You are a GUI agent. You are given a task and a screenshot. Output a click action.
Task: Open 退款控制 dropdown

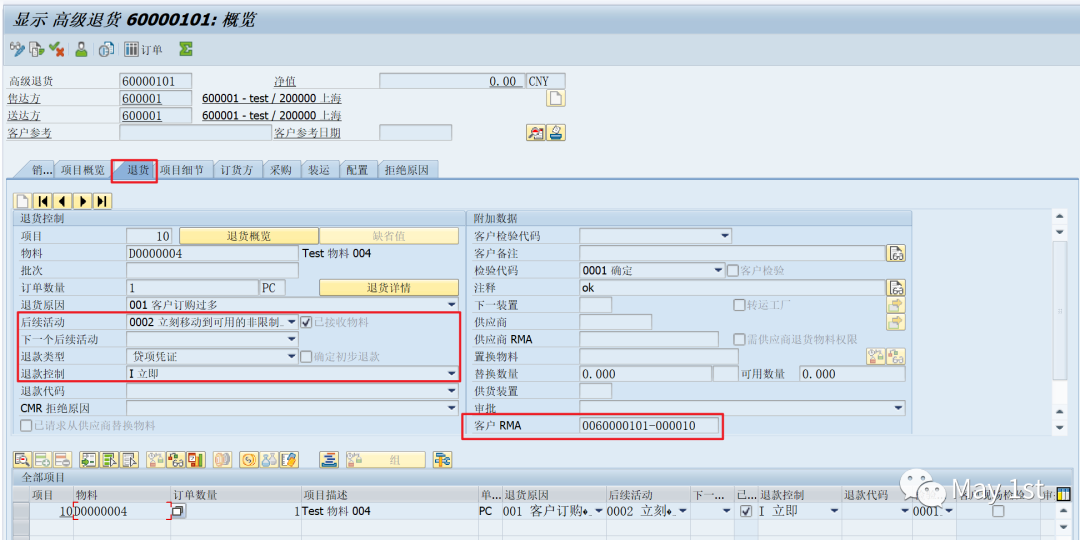point(452,374)
